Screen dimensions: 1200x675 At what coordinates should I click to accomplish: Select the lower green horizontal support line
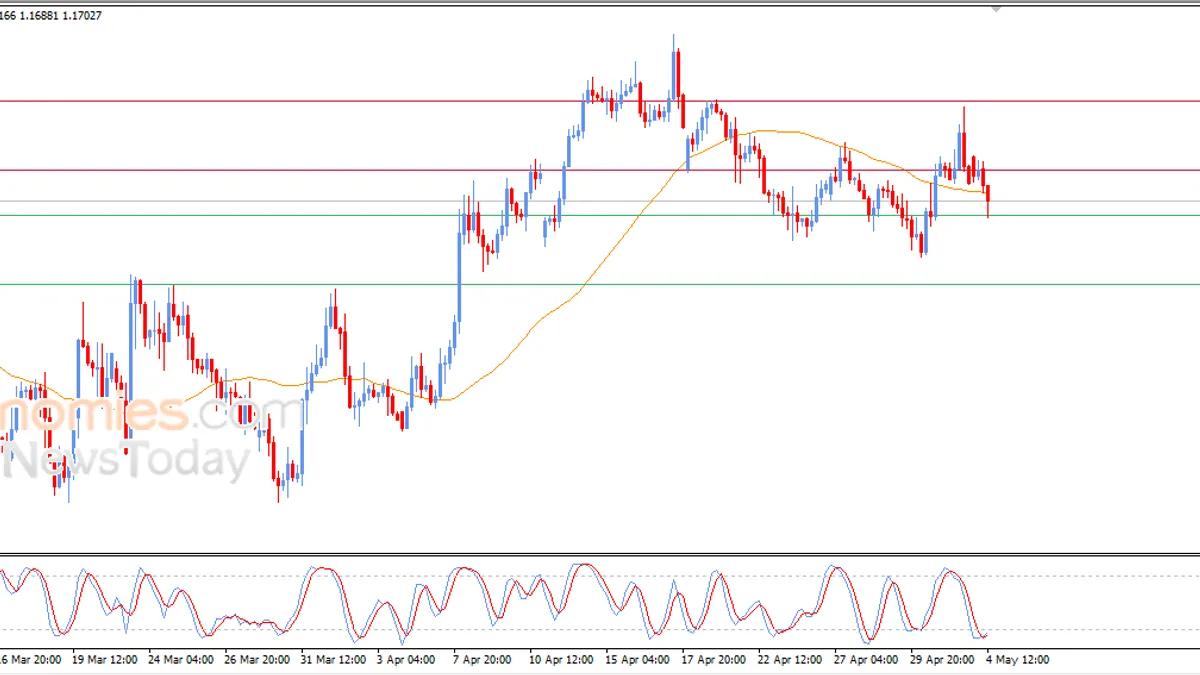click(600, 284)
